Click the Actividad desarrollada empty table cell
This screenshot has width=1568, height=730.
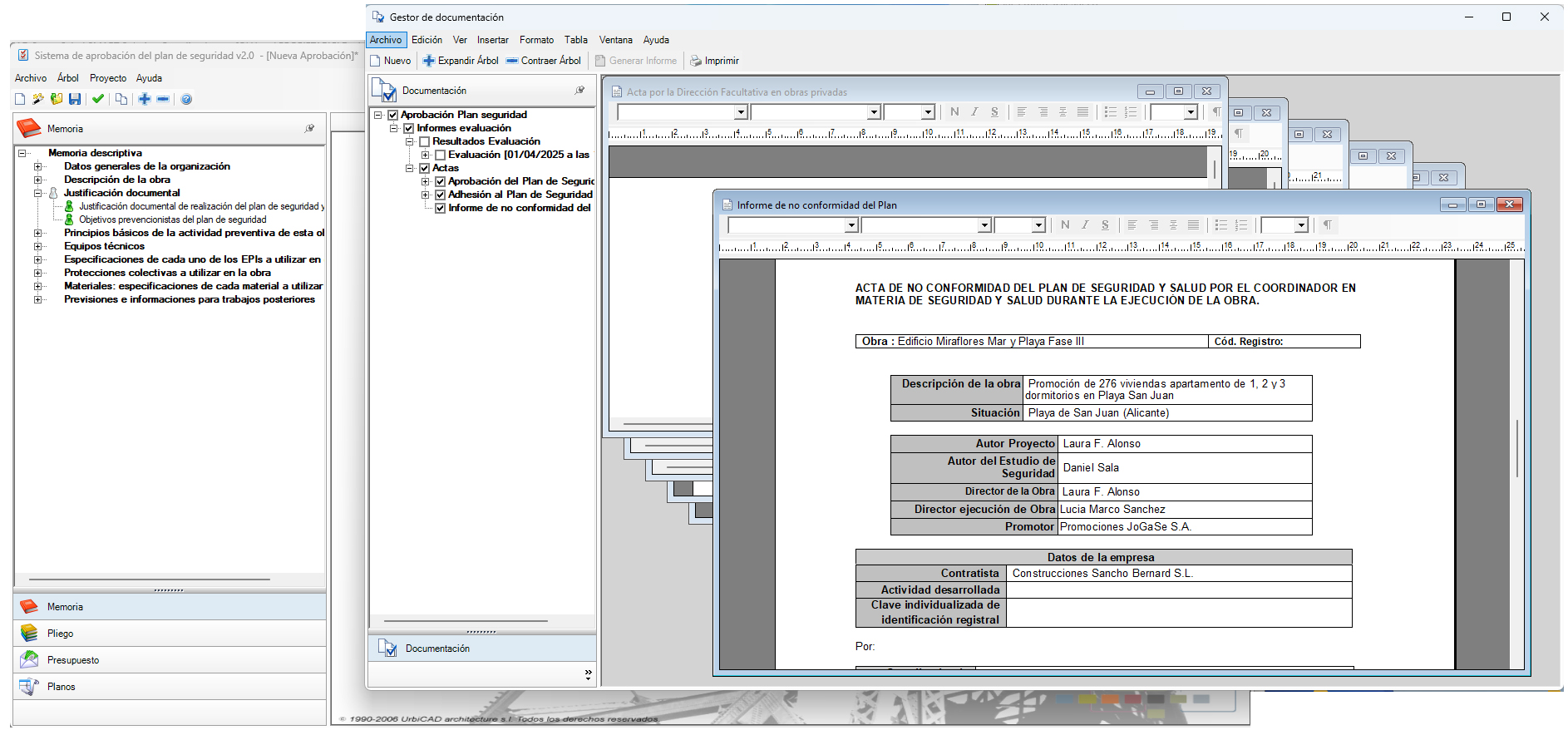coord(1179,589)
